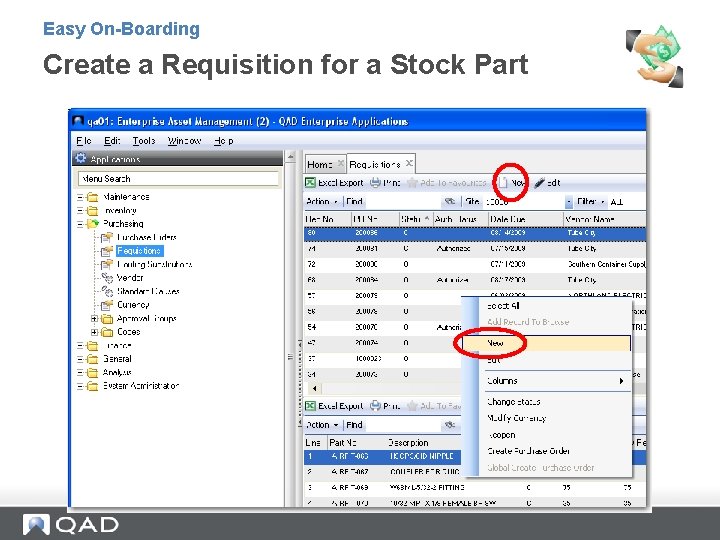
Task: Open the Columns submenu
Action: 557,381
